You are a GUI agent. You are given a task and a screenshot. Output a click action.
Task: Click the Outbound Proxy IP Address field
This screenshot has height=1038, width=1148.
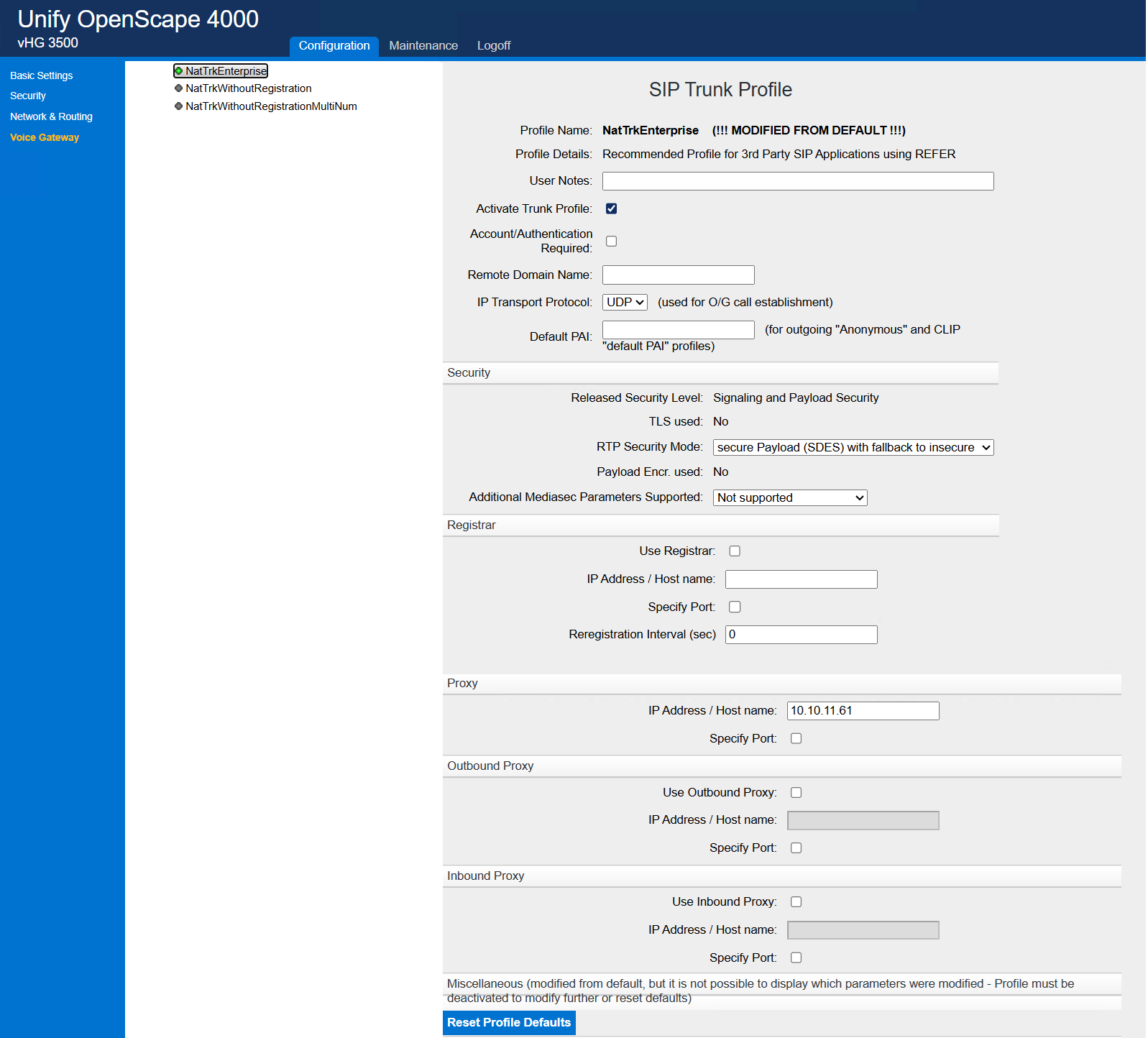point(863,820)
